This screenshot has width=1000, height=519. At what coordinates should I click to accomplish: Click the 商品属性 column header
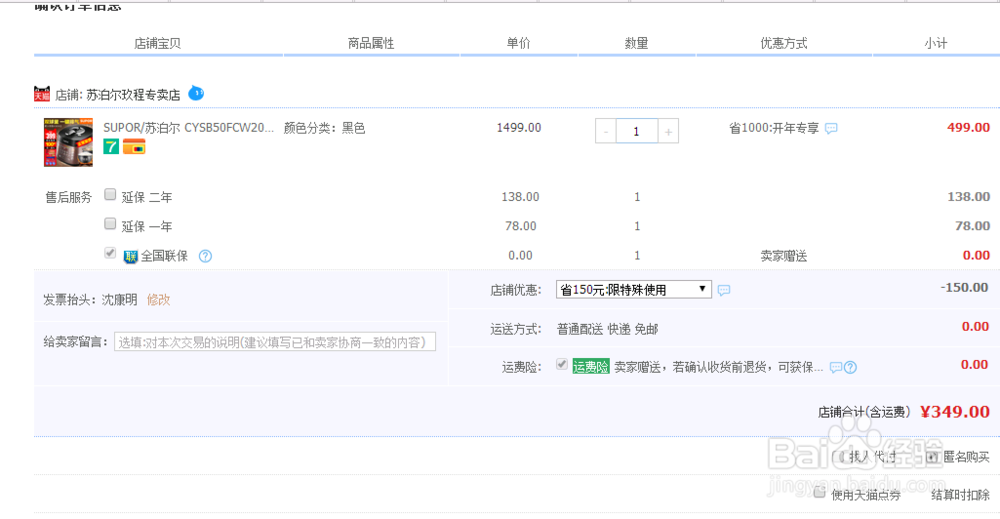coord(371,43)
